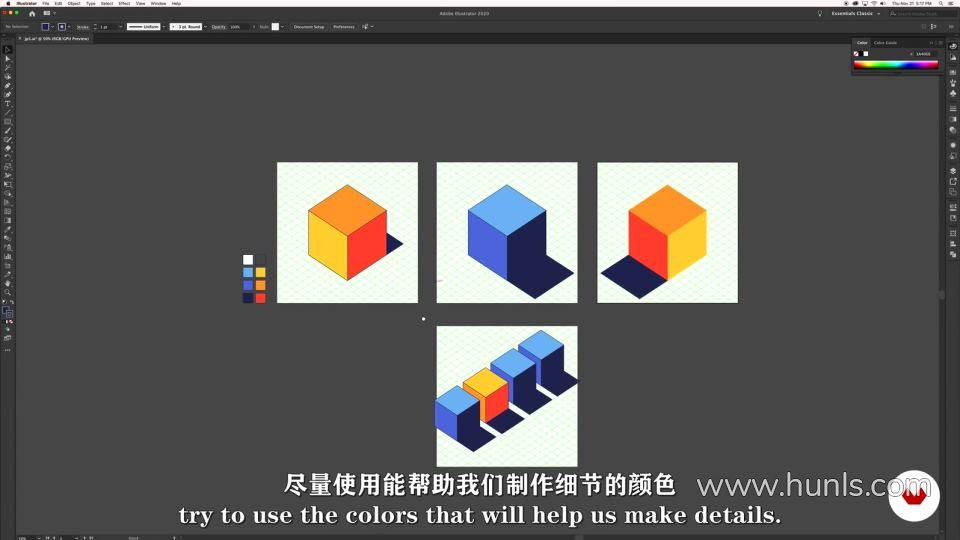Select the Rotate tool
This screenshot has width=960, height=540.
[x=7, y=157]
